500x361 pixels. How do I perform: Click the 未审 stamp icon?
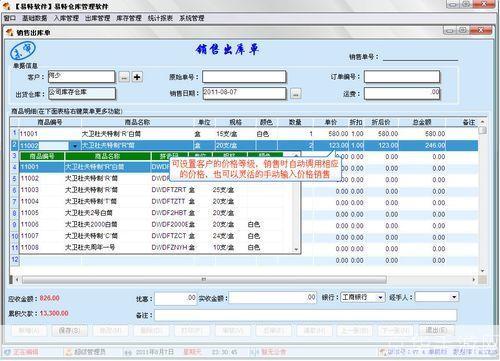tap(23, 51)
